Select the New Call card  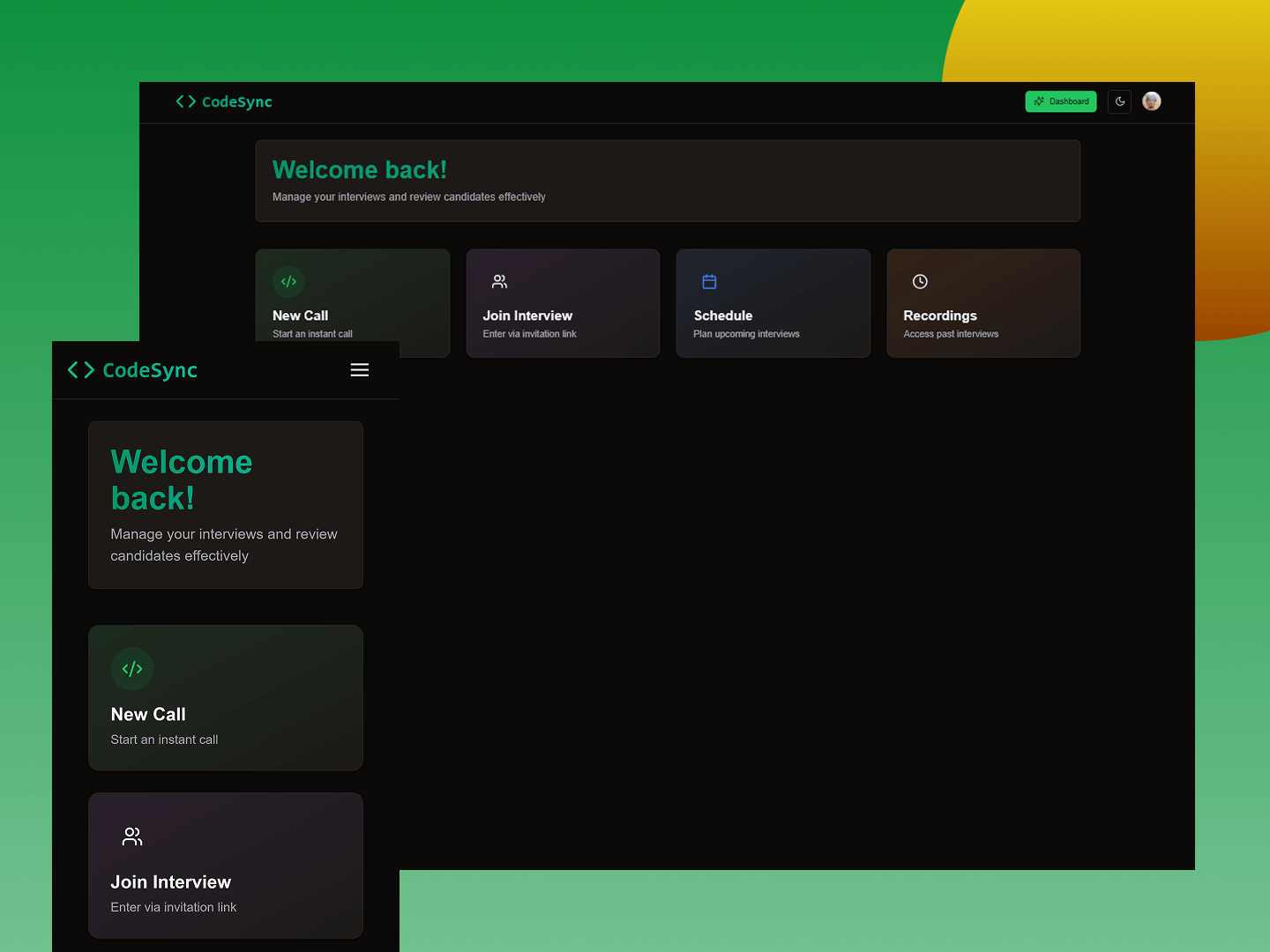tap(353, 303)
